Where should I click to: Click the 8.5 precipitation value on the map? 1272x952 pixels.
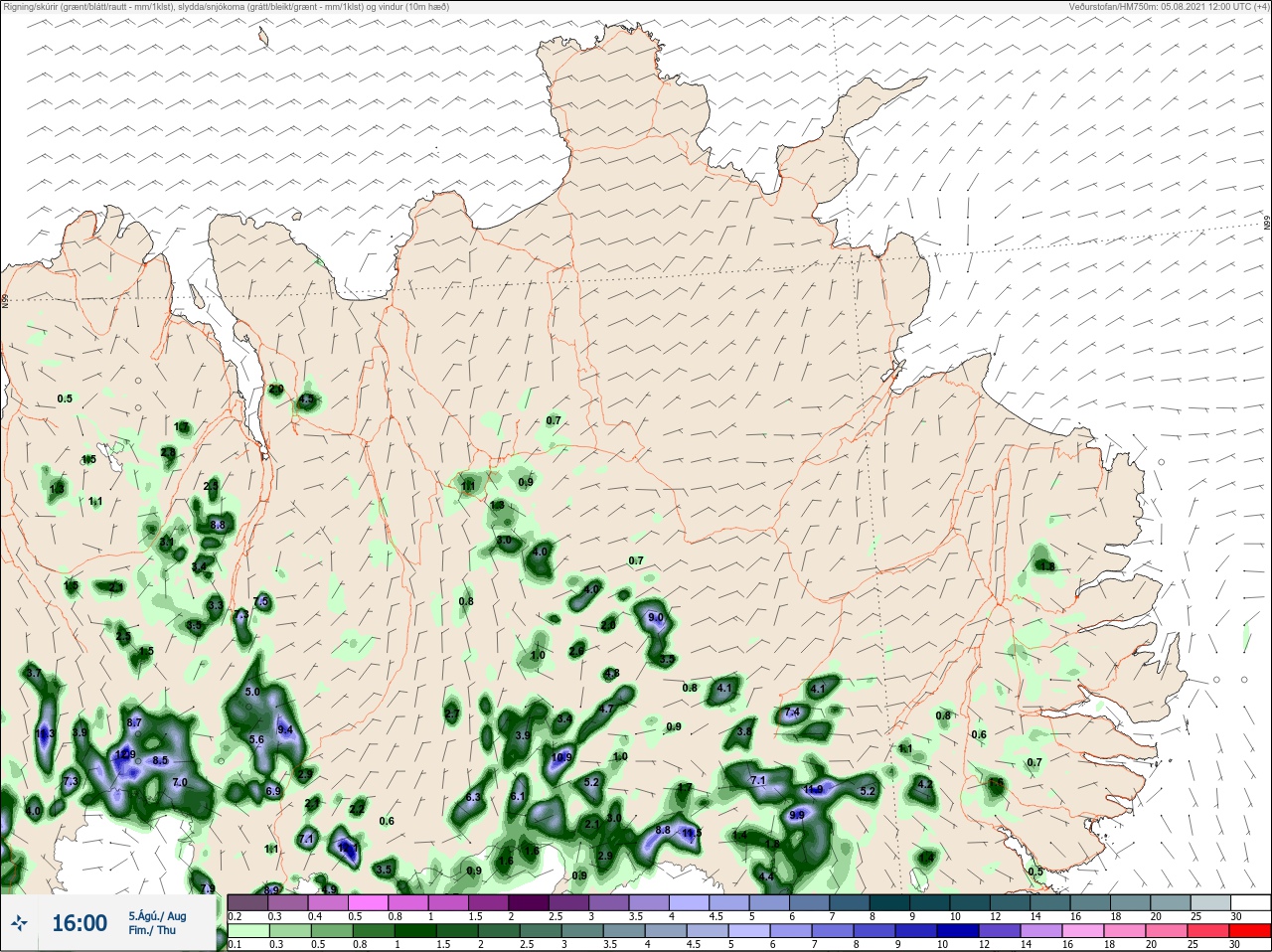[x=161, y=761]
